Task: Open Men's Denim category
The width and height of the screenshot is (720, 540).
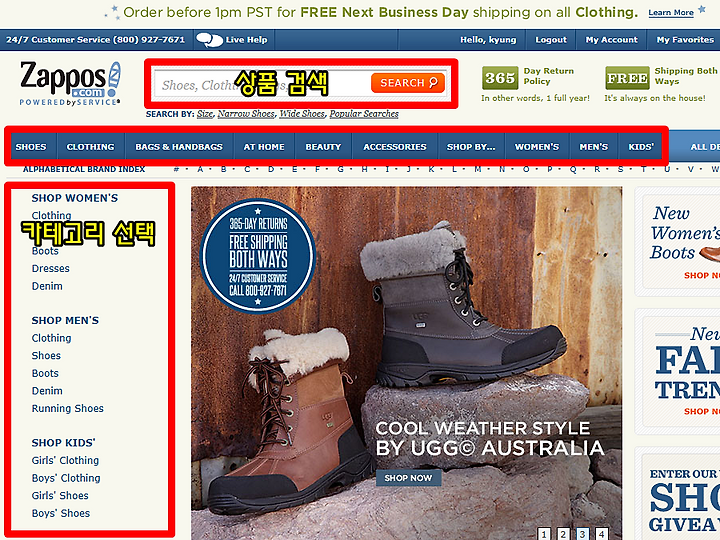Action: coord(47,391)
